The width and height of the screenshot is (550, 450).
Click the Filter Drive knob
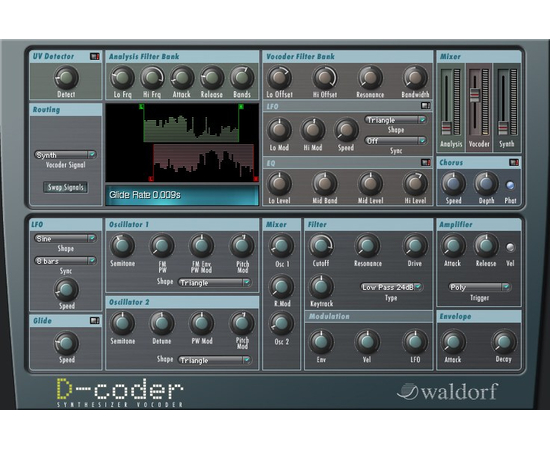(x=415, y=246)
